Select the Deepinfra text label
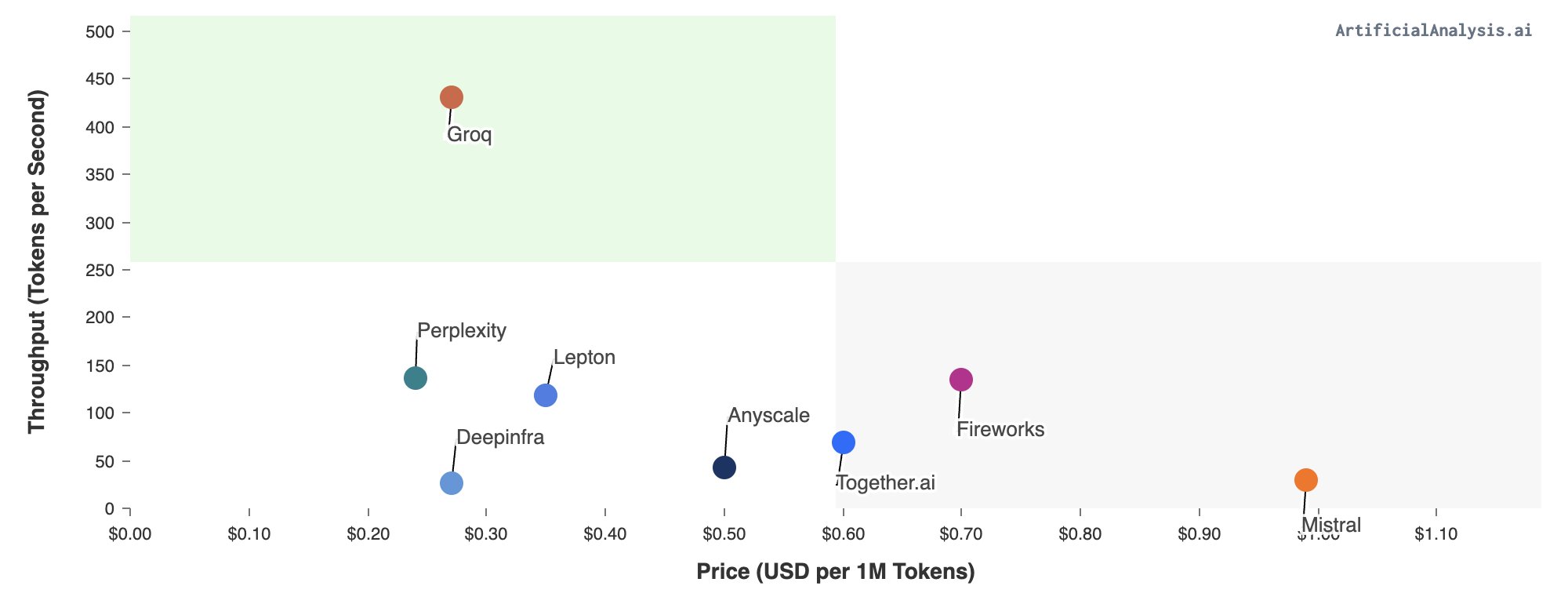 tap(500, 437)
